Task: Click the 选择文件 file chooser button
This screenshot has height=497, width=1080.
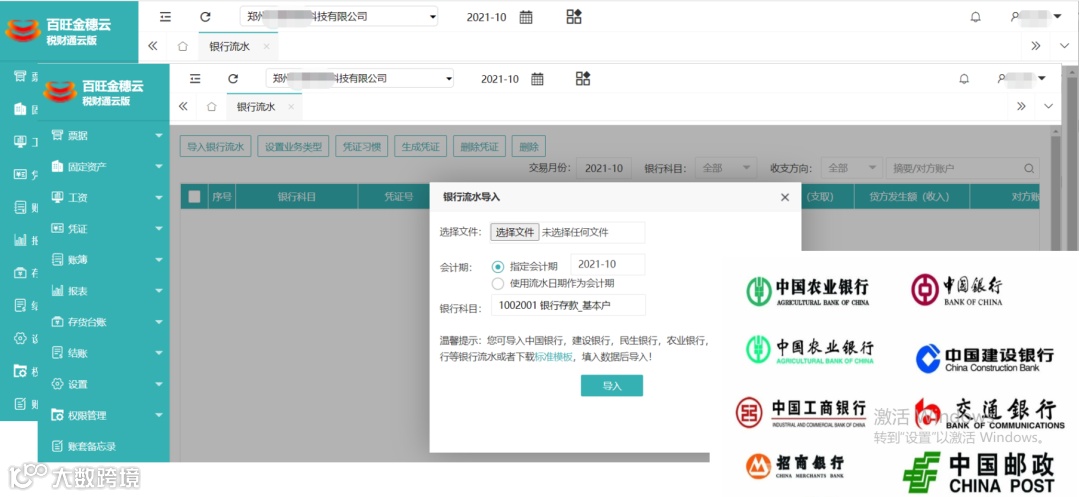Action: click(515, 233)
